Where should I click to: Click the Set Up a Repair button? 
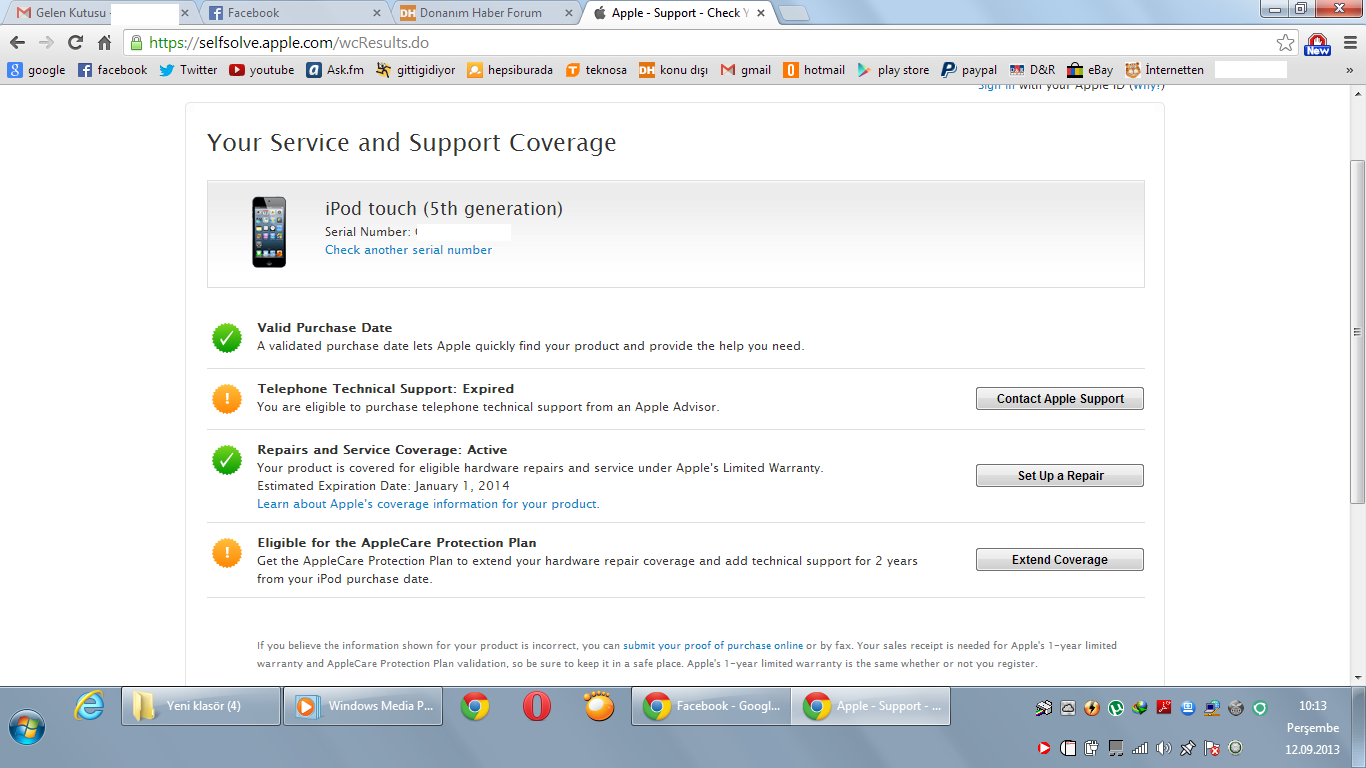tap(1059, 476)
